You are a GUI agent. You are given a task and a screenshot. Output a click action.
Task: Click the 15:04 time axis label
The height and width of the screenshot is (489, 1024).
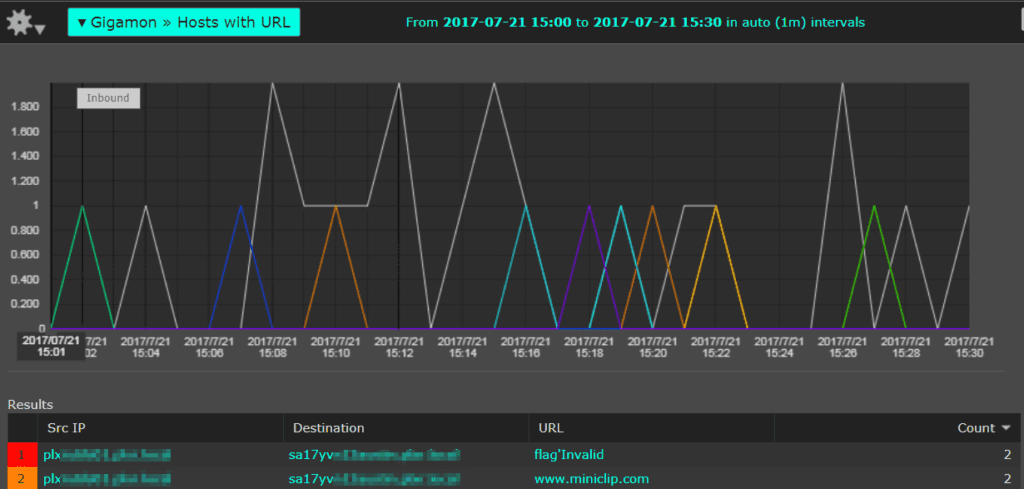point(145,347)
